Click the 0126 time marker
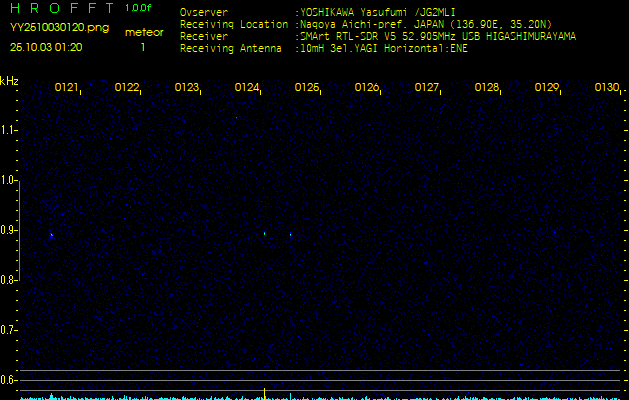Screen dimensions: 629x400 [367, 87]
